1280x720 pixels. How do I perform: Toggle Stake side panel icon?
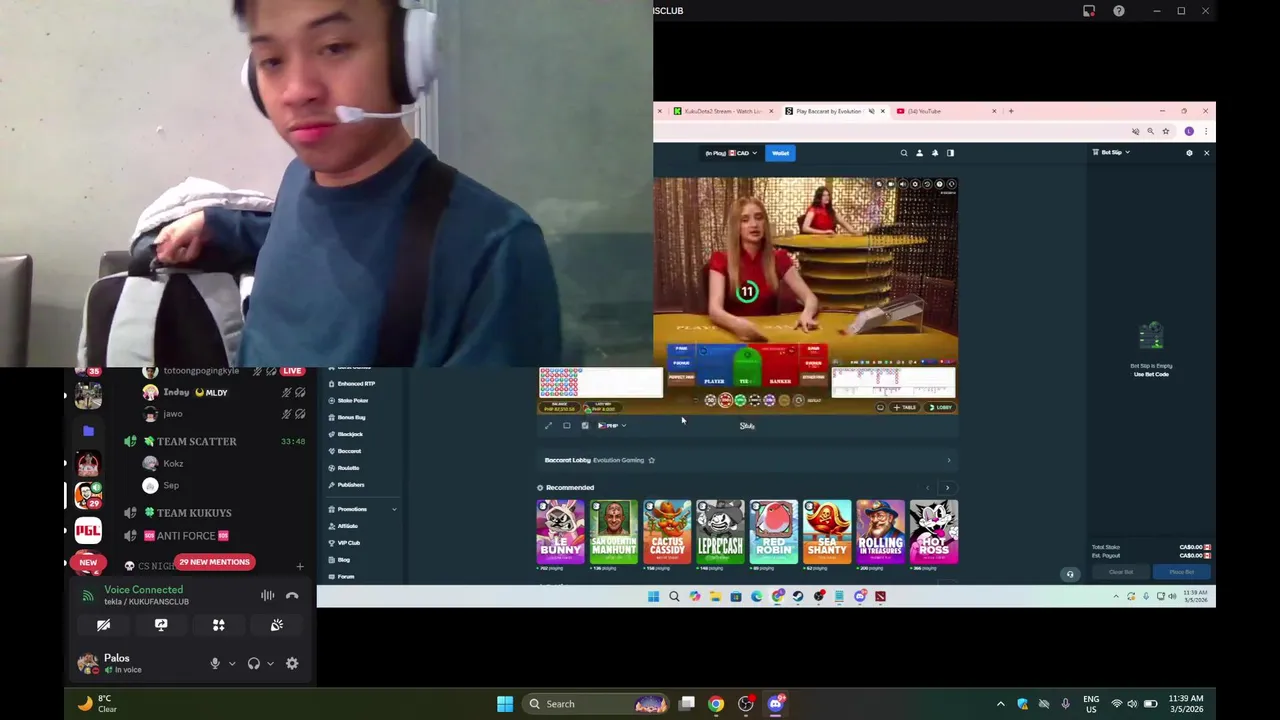(x=950, y=153)
